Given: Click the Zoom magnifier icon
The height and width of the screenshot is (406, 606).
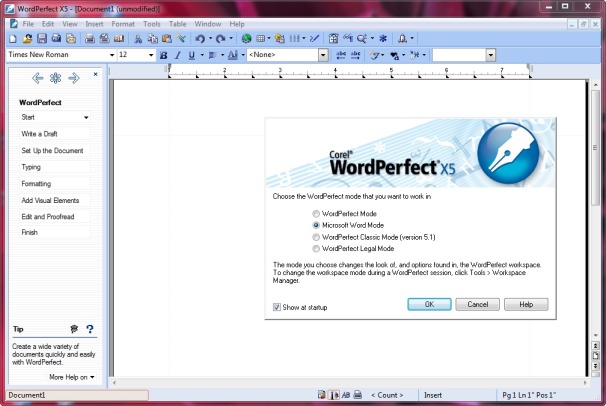Looking at the screenshot, I should (361, 39).
